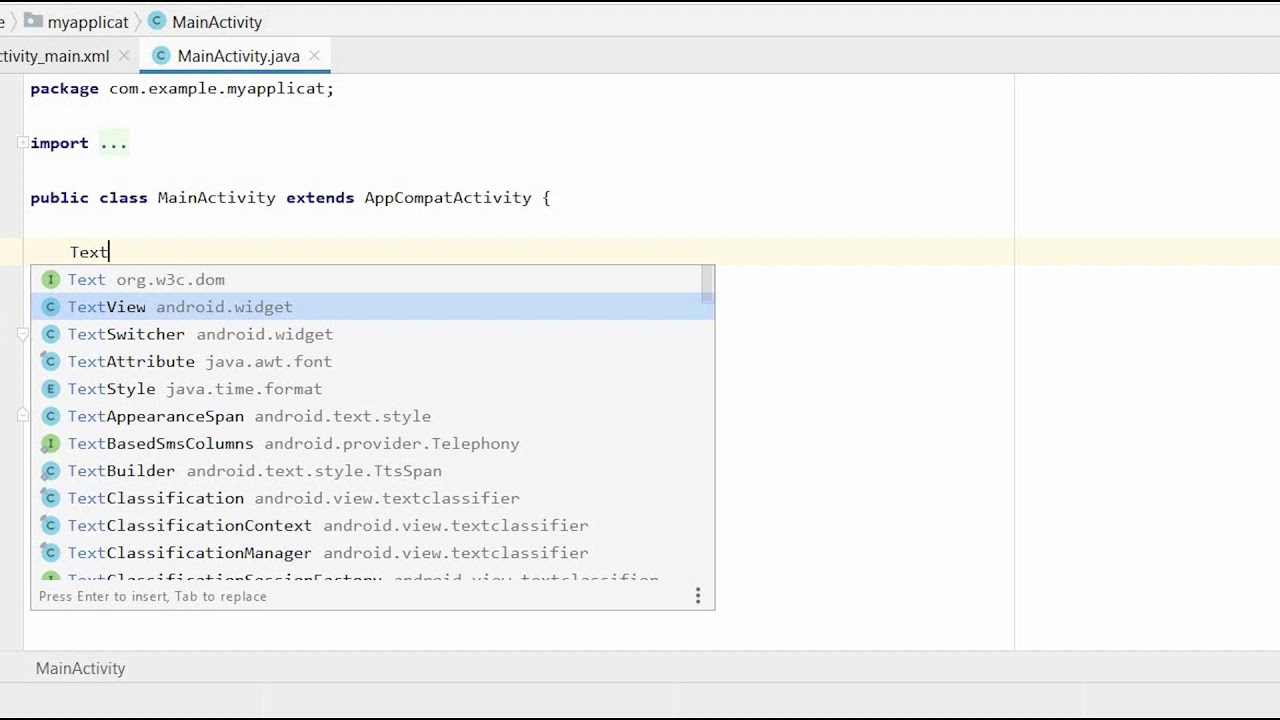This screenshot has width=1280, height=720.
Task: Choose TextView android.widget suggestion
Action: [x=372, y=307]
